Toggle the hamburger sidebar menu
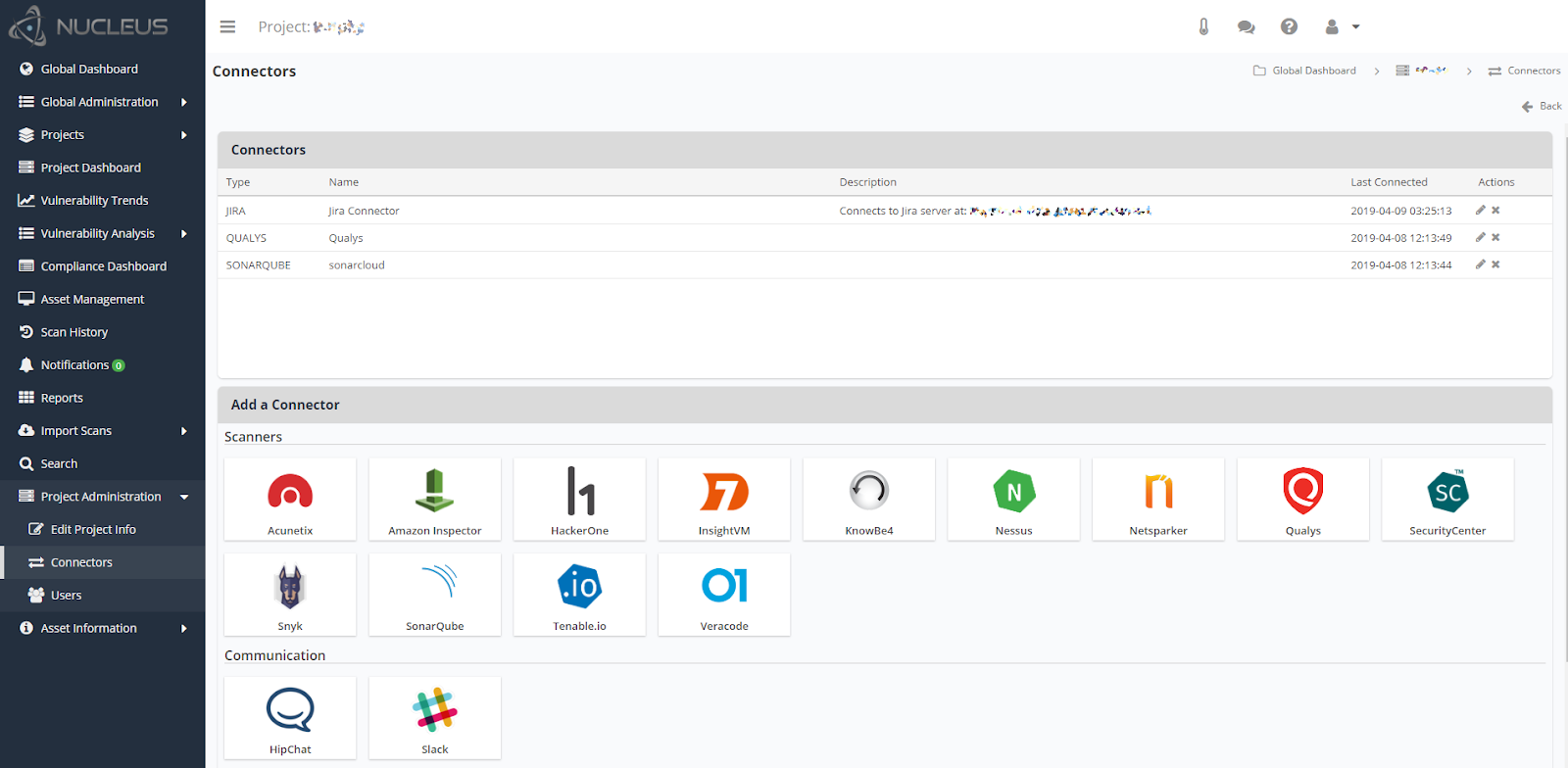This screenshot has height=768, width=1568. point(227,26)
